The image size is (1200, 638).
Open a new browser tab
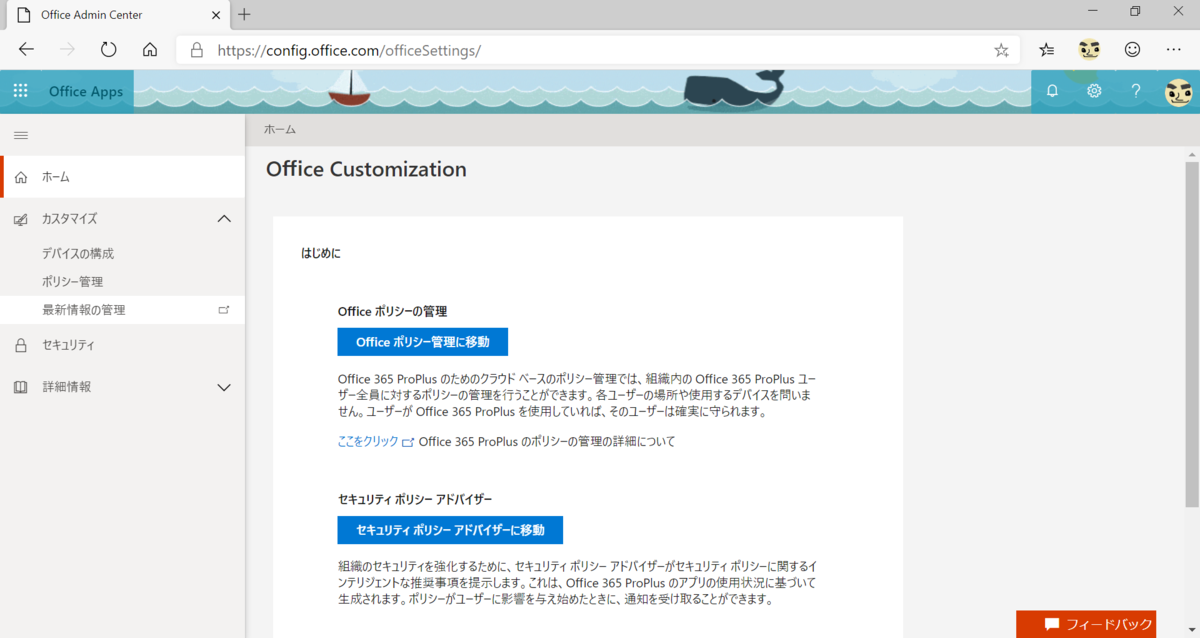point(244,14)
